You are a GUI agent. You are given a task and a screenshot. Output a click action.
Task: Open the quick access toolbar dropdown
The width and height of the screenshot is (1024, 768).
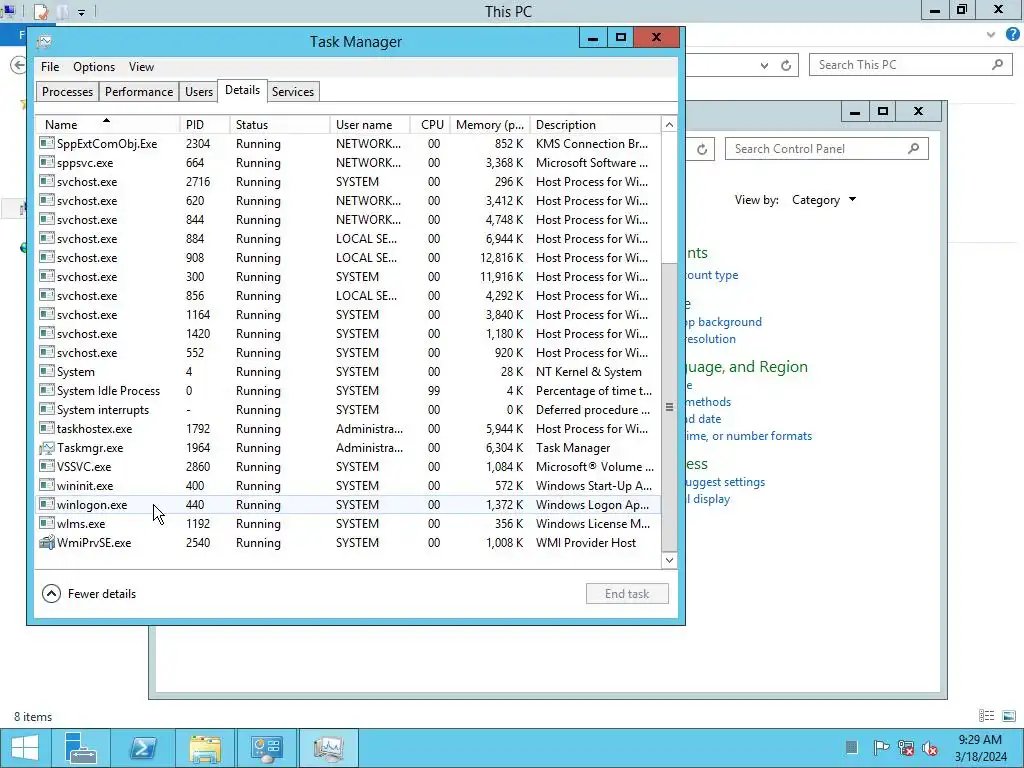pos(82,12)
